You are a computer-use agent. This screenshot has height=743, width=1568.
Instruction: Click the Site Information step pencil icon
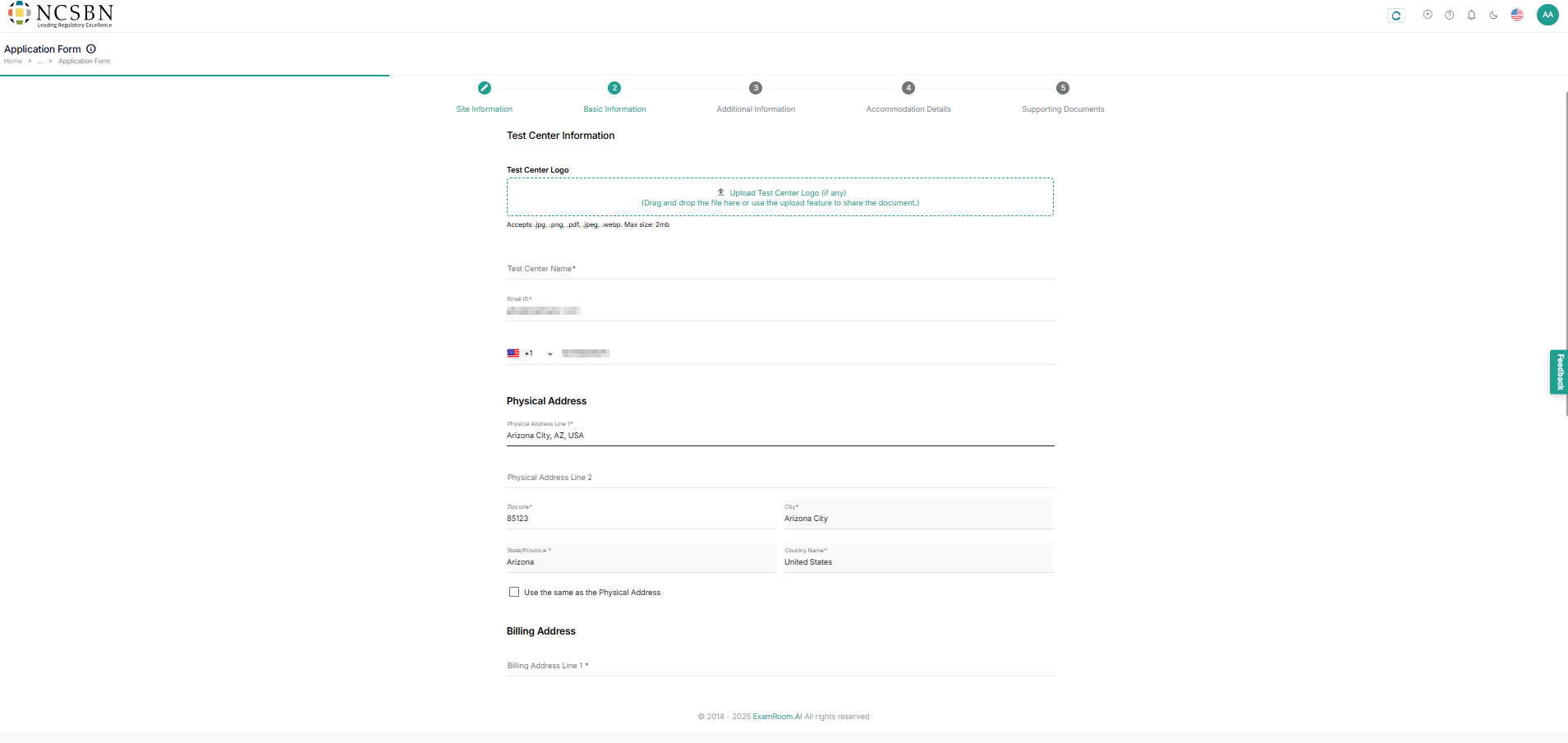(485, 88)
